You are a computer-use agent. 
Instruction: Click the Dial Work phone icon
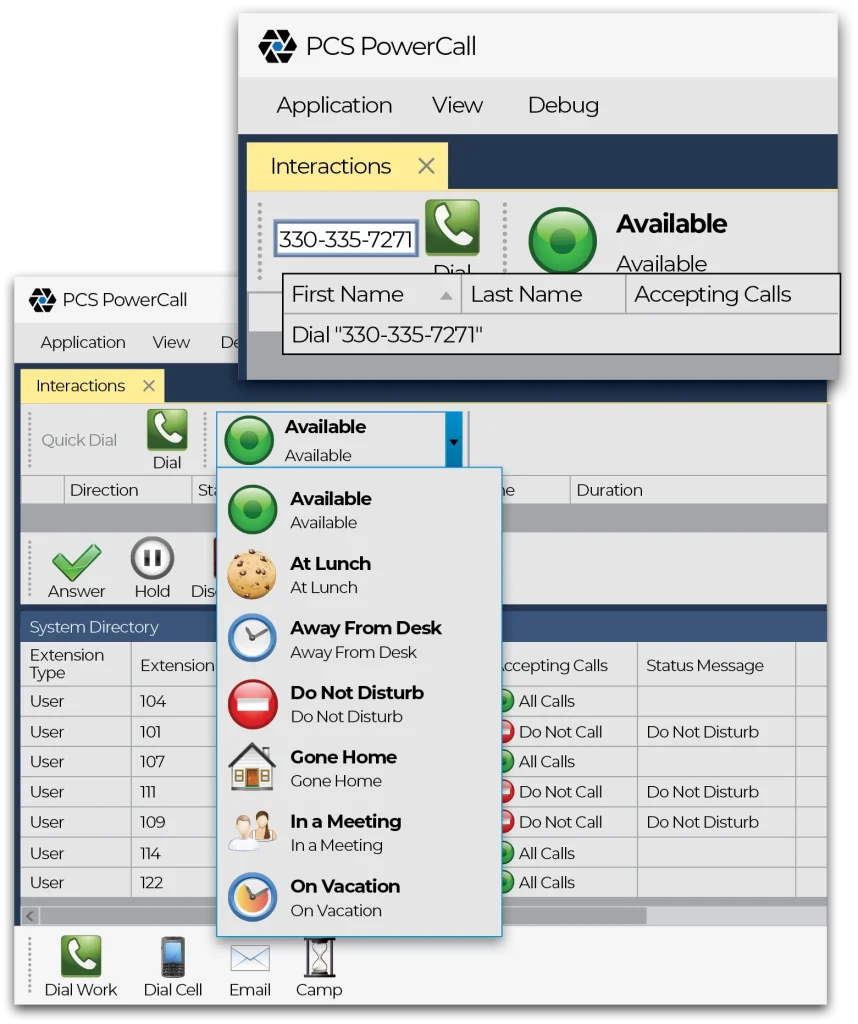[81, 956]
